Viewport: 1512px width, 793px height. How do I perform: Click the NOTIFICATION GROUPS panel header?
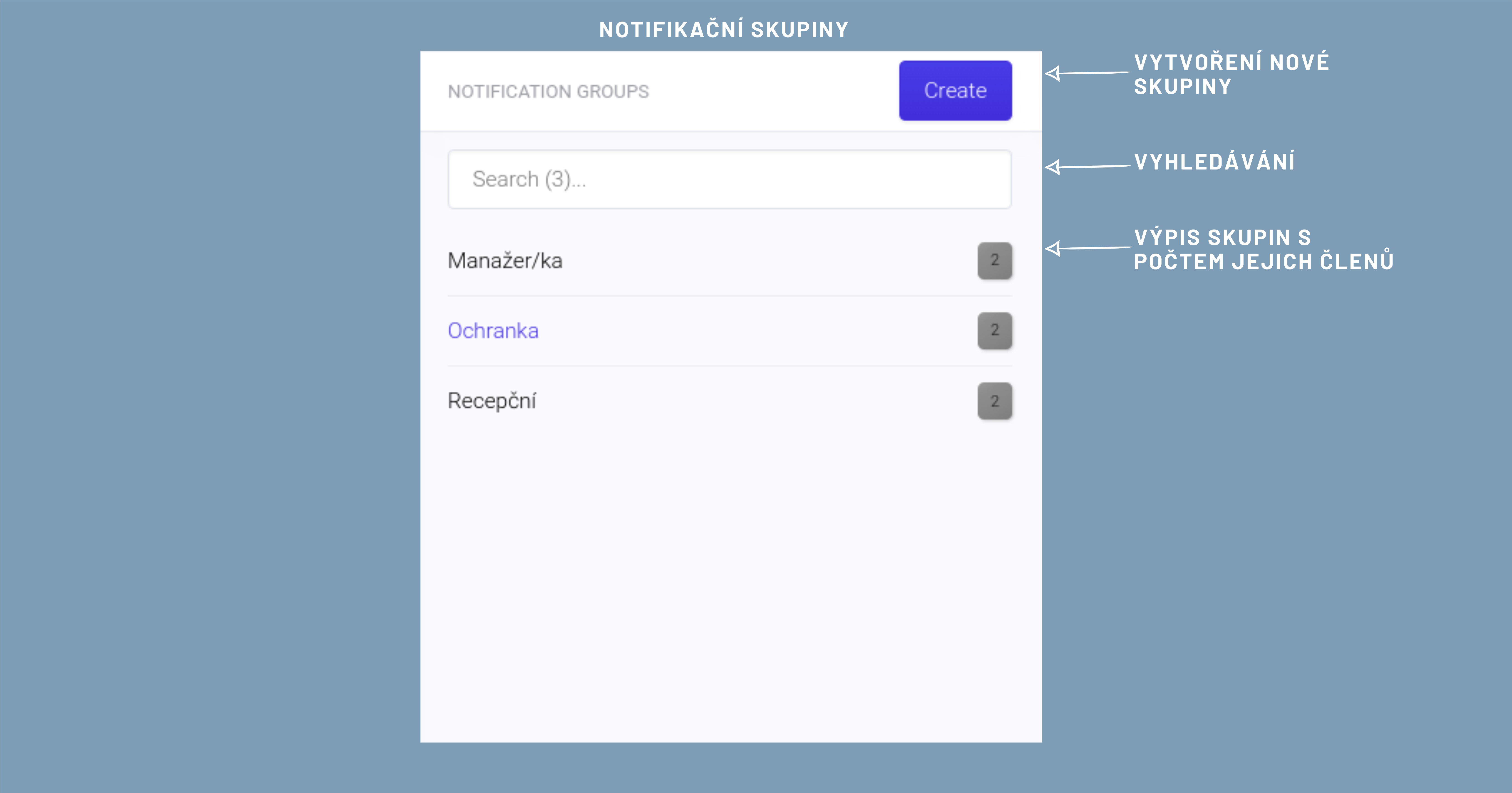[548, 92]
